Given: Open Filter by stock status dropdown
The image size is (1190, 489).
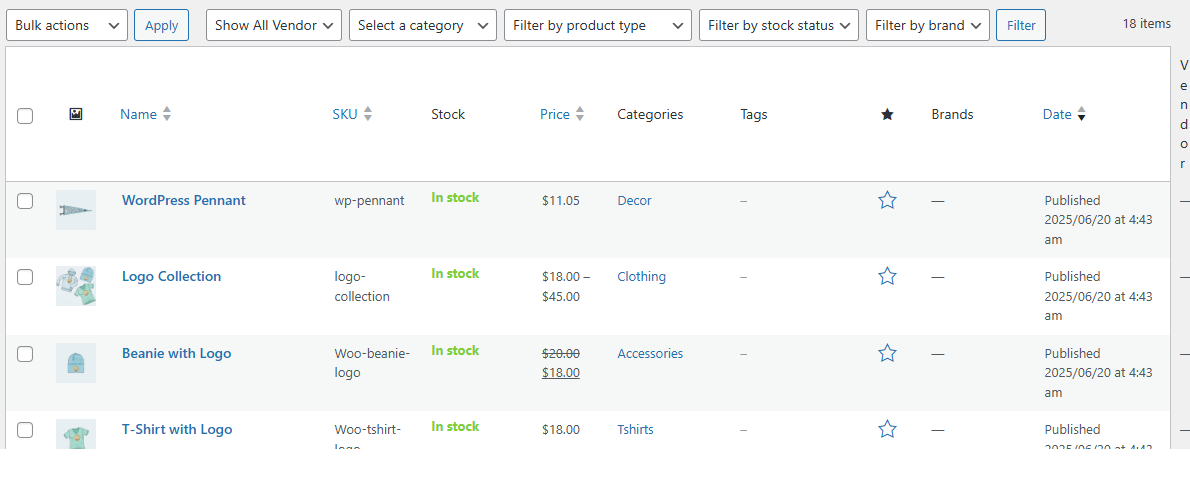Looking at the screenshot, I should click(x=779, y=25).
